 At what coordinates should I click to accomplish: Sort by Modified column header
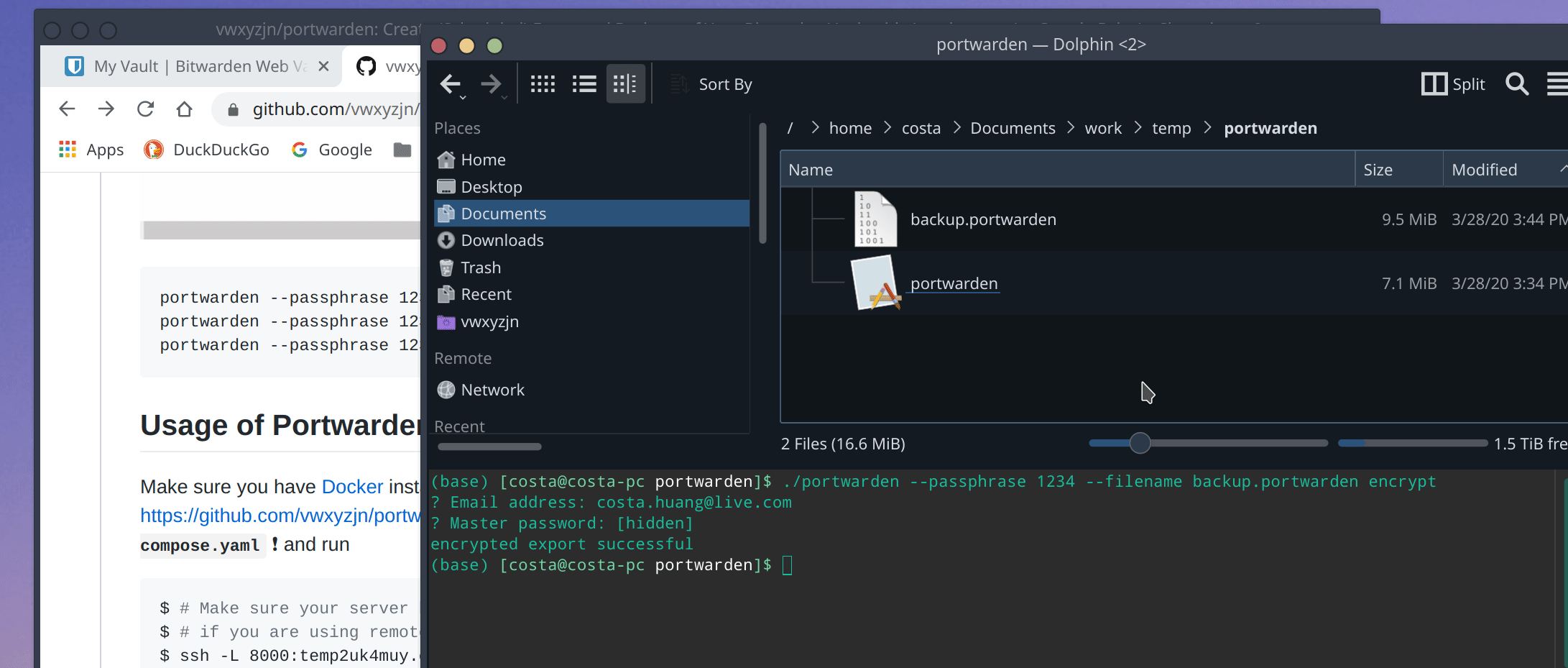tap(1505, 170)
